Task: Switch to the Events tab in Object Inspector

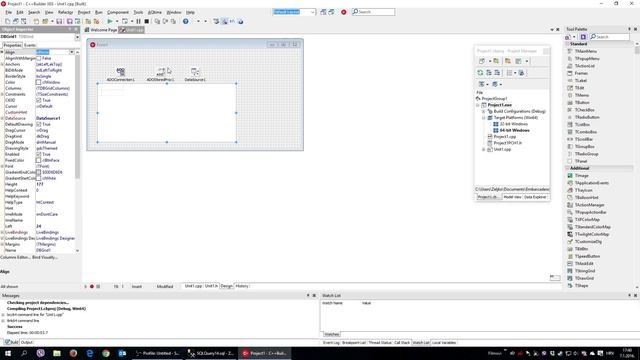Action: (29, 45)
